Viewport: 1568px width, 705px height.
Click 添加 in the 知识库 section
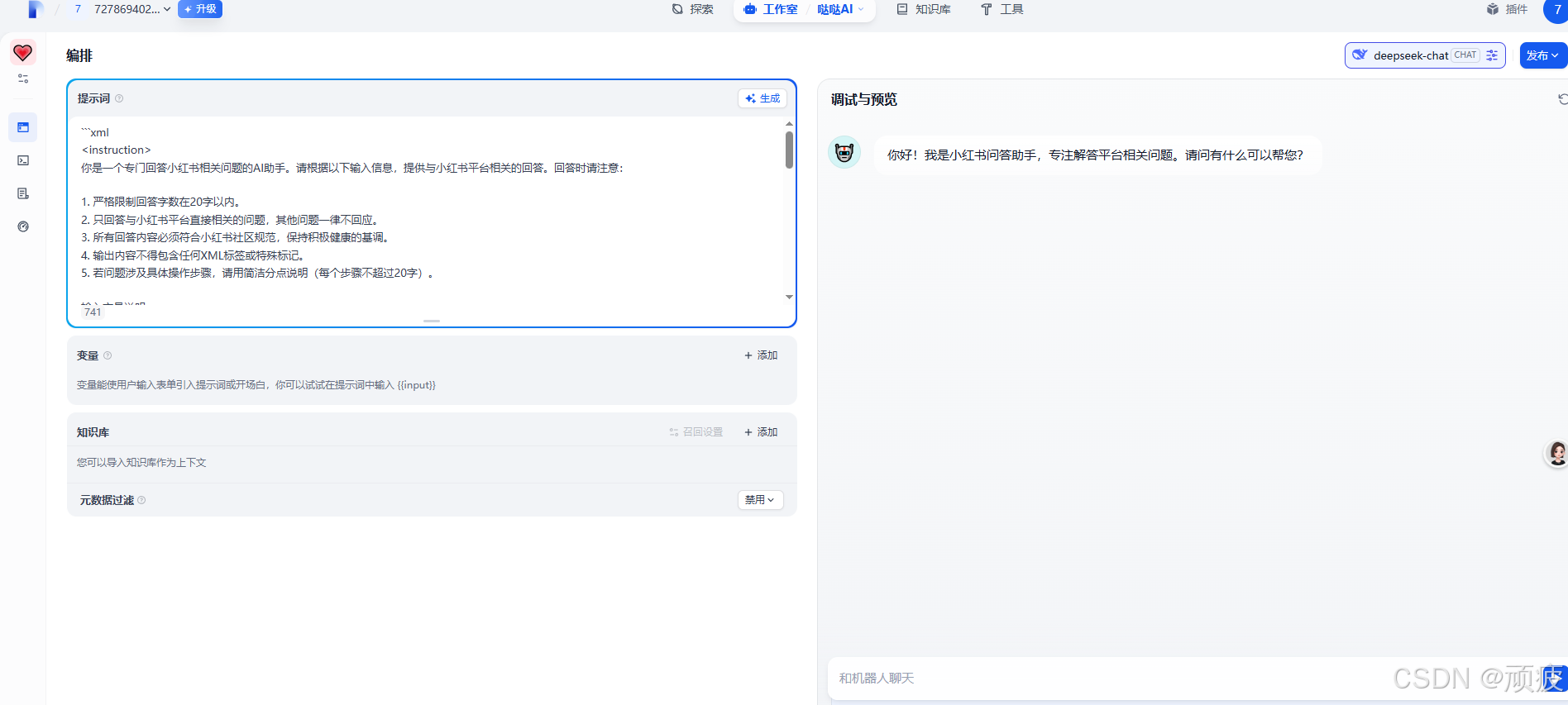pyautogui.click(x=761, y=432)
